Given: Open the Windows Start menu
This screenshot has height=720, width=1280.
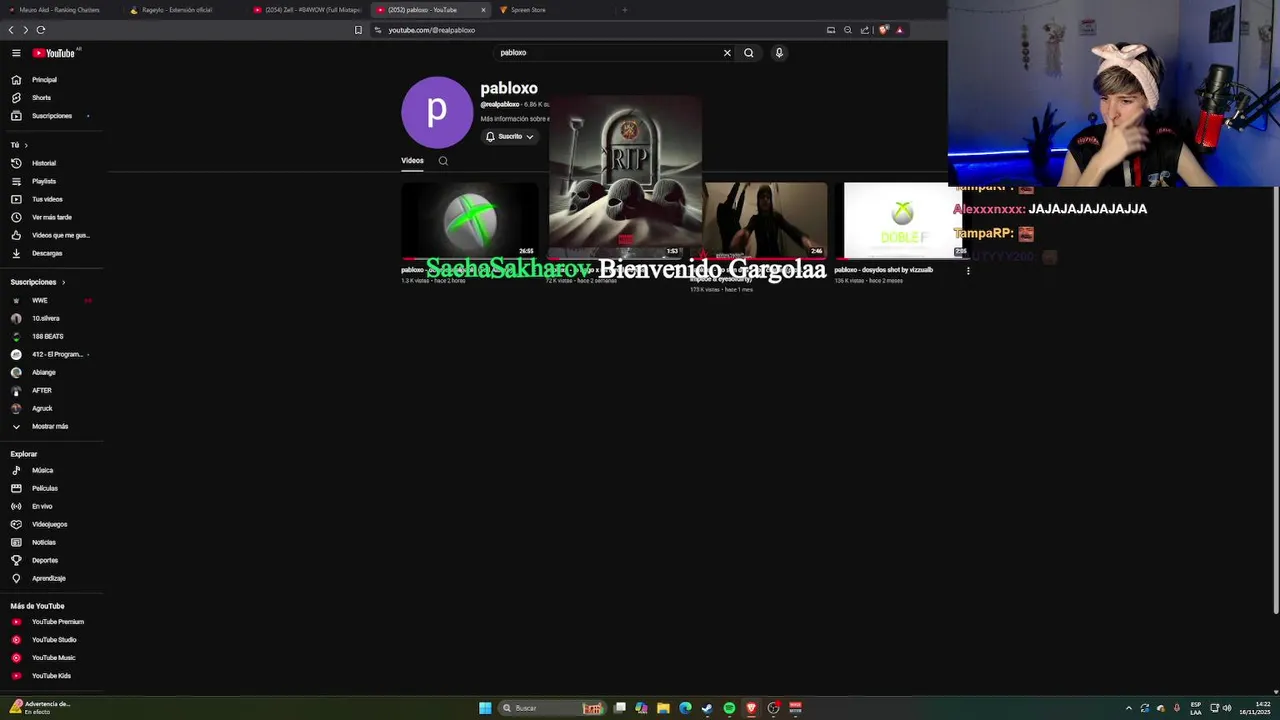Looking at the screenshot, I should point(485,708).
